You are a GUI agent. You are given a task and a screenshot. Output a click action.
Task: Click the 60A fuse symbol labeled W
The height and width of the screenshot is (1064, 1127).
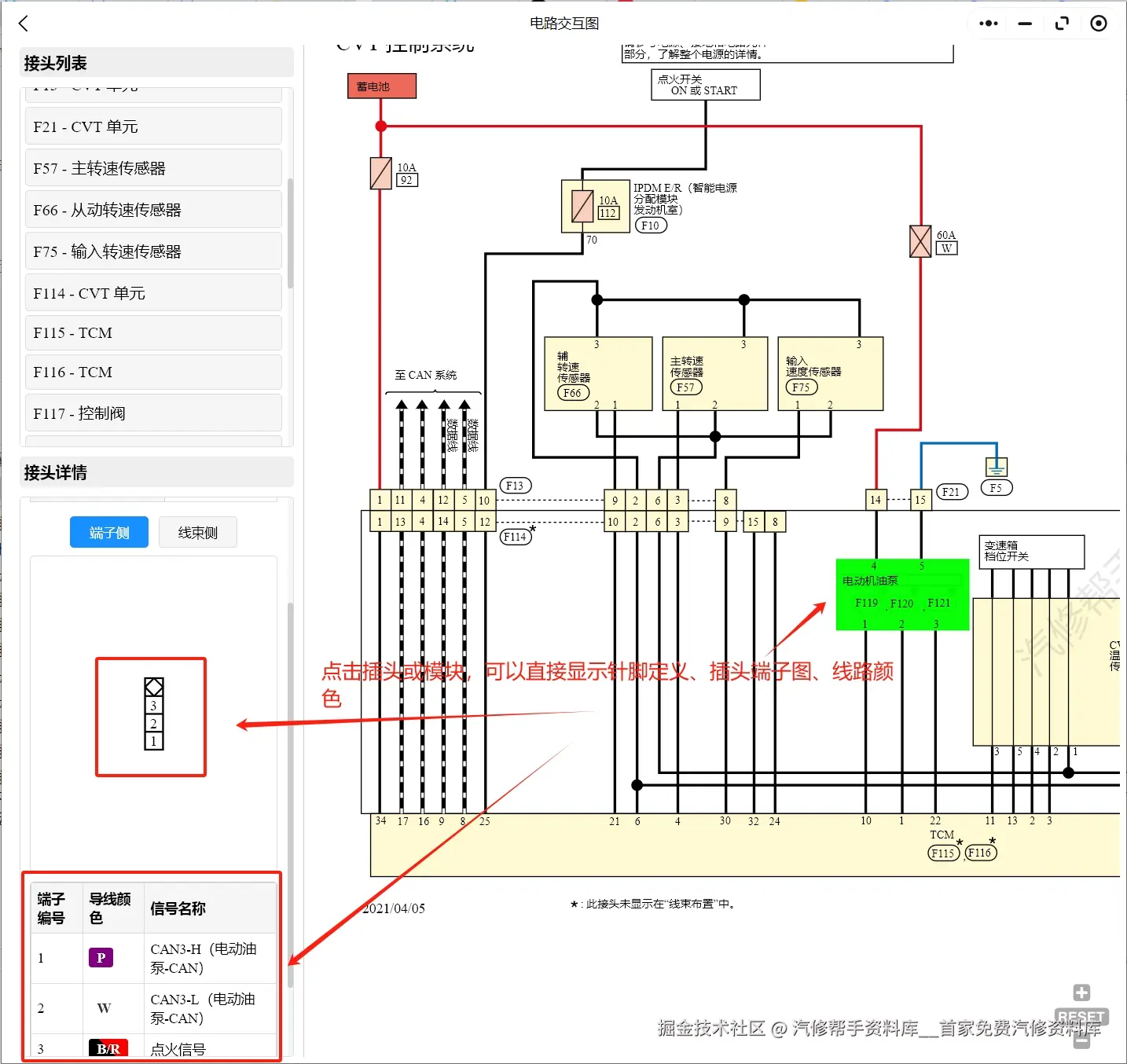click(920, 241)
